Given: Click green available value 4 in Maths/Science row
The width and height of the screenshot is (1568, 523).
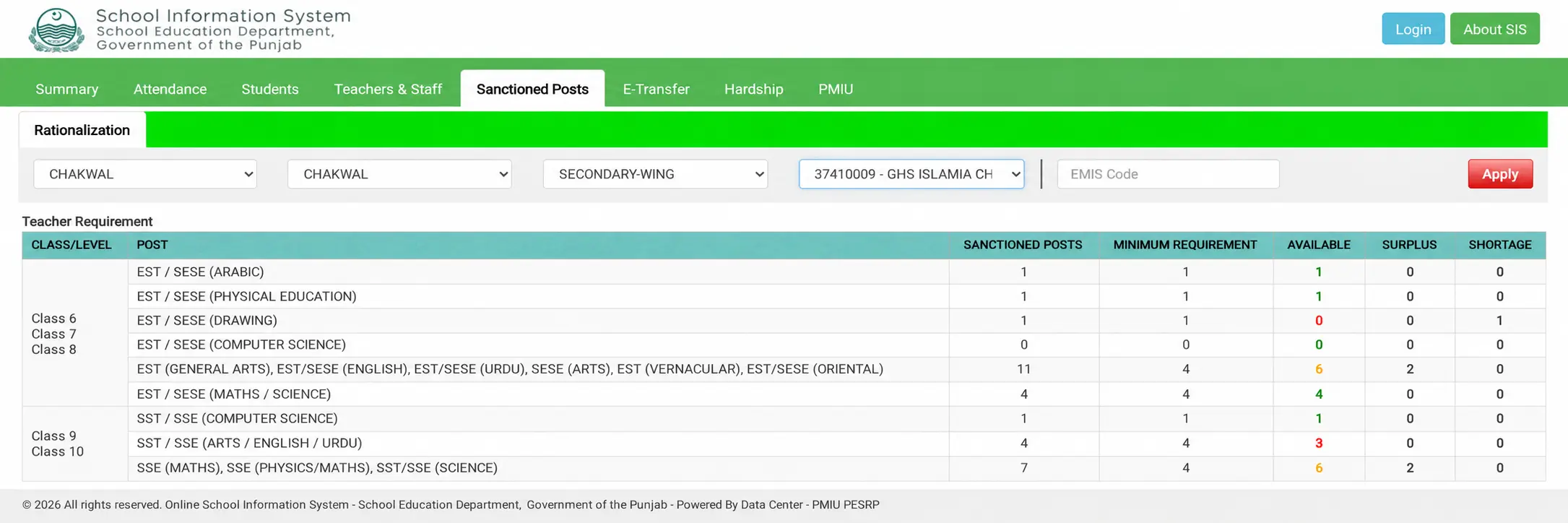Looking at the screenshot, I should pyautogui.click(x=1319, y=394).
